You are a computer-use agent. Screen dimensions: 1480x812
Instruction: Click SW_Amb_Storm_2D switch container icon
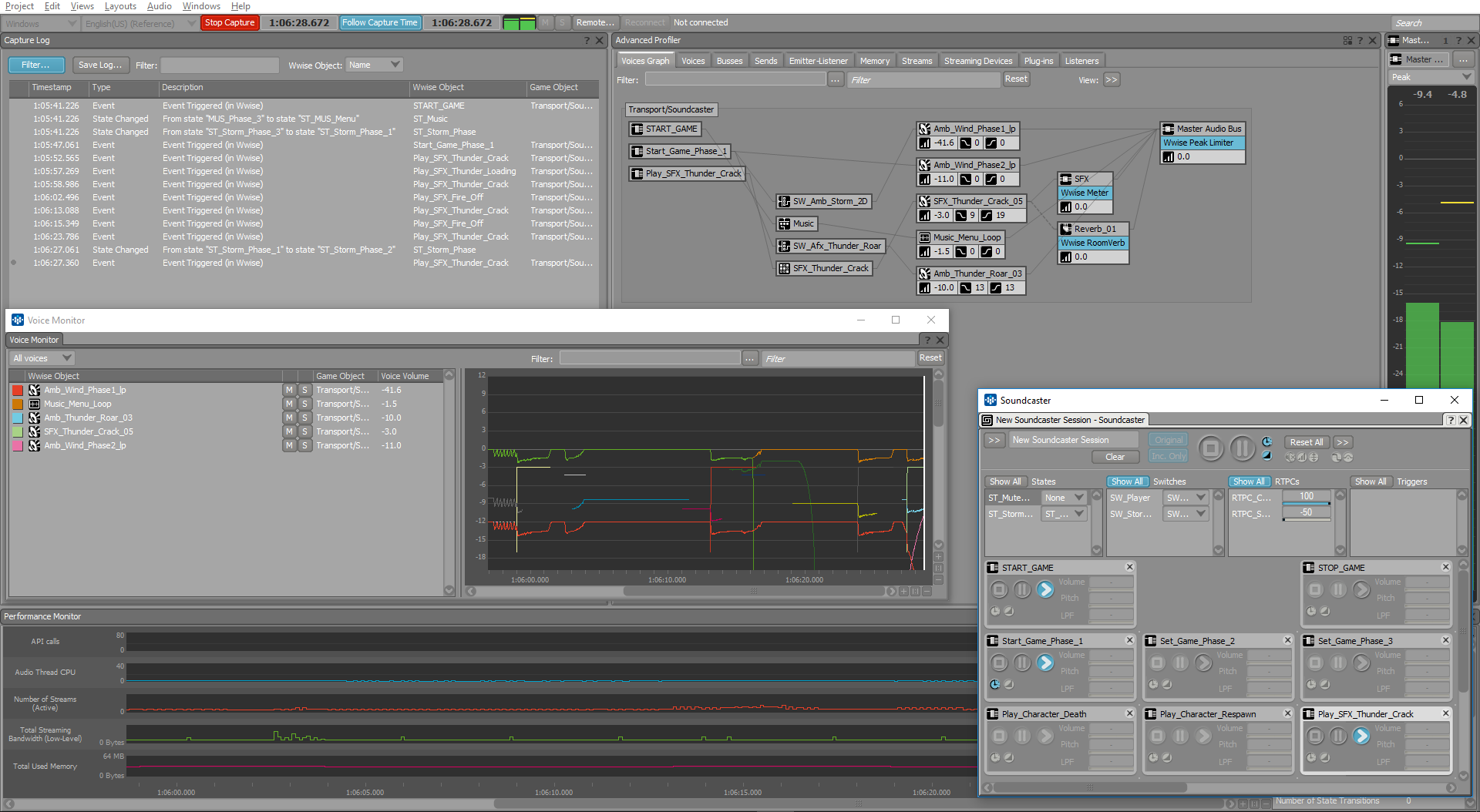[785, 202]
